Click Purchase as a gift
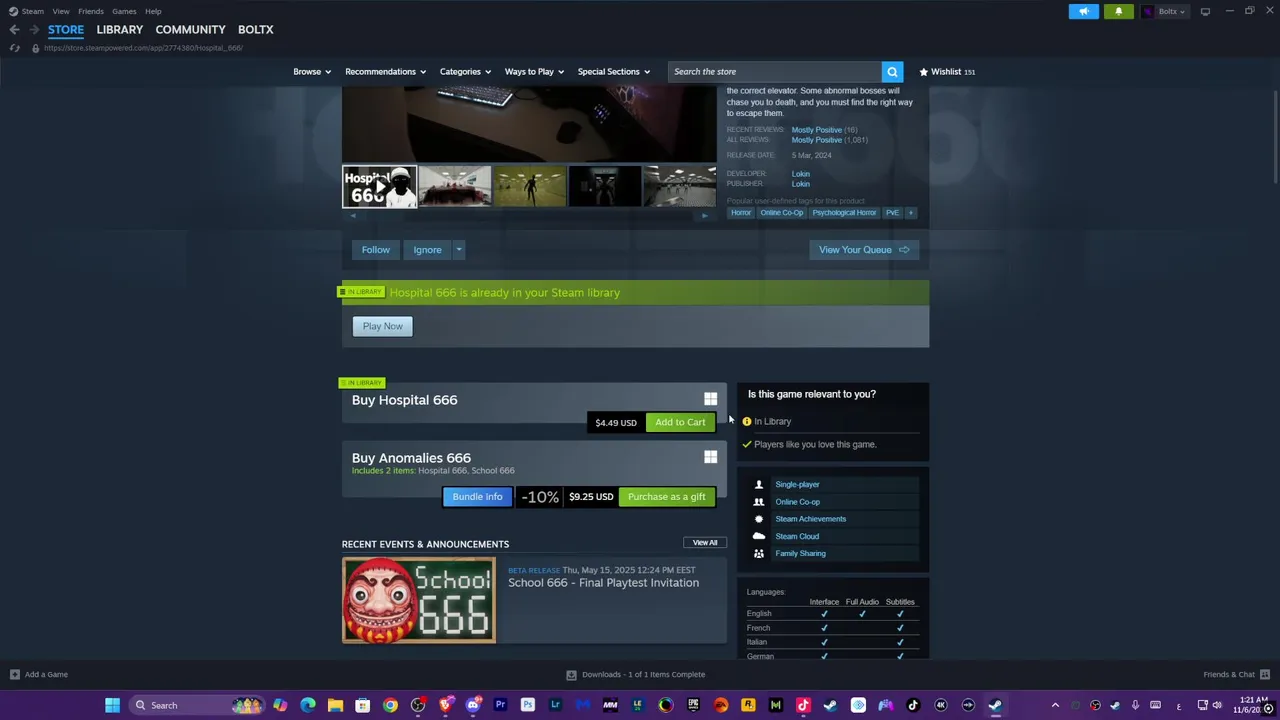Viewport: 1280px width, 720px height. (666, 497)
